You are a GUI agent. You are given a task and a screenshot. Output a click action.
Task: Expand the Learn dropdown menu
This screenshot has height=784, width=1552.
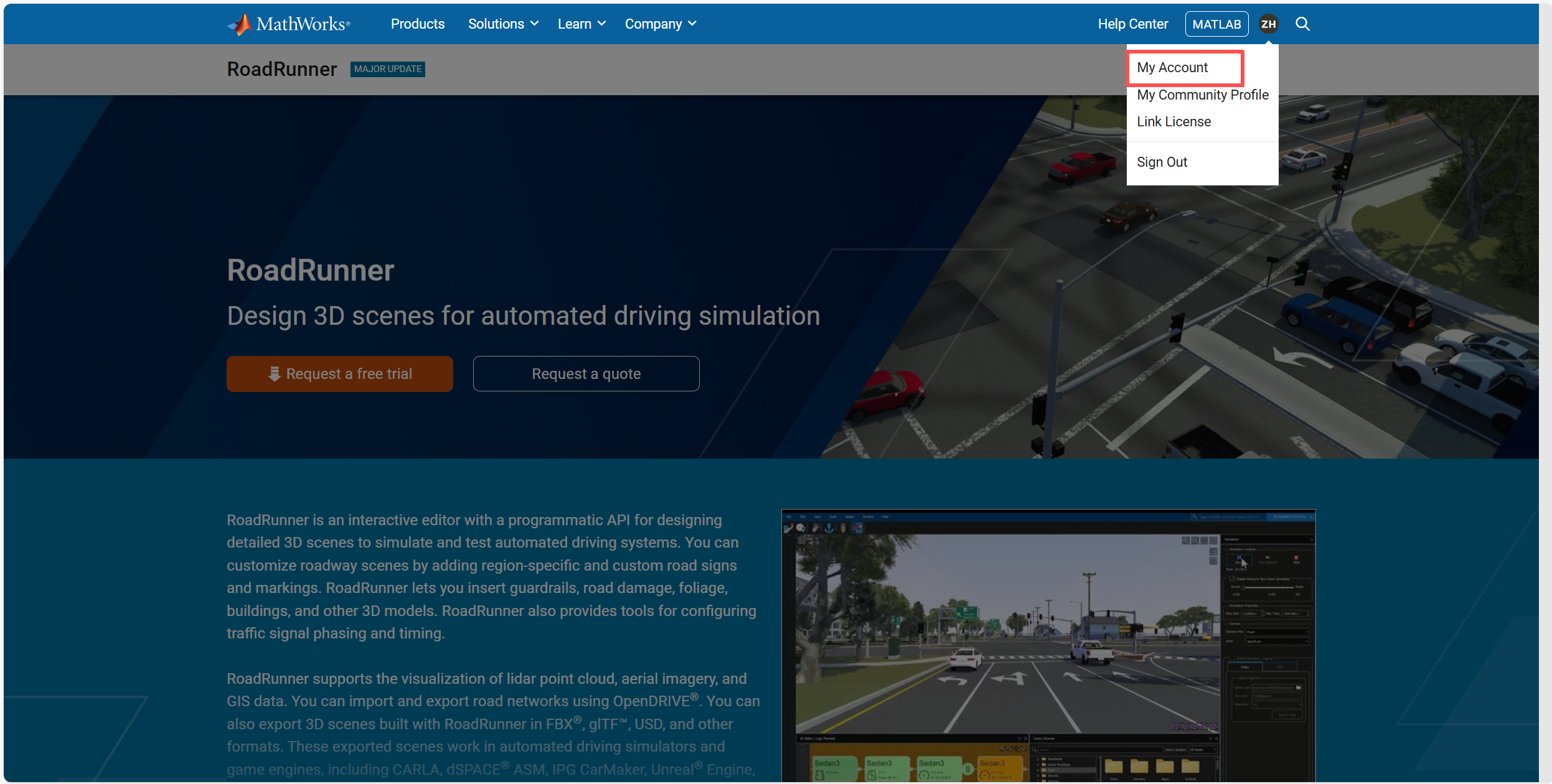coord(581,24)
